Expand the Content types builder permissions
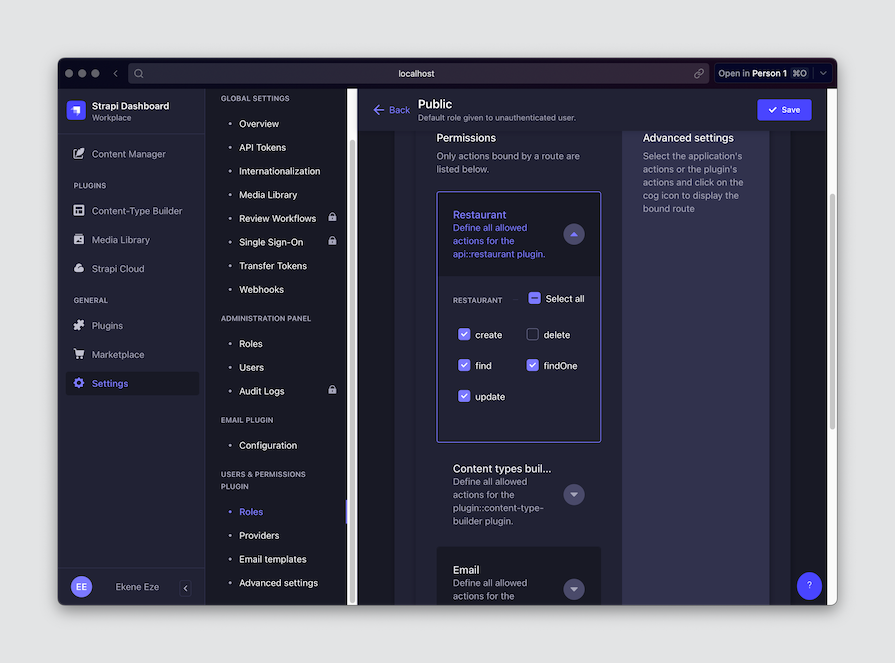 tap(573, 493)
